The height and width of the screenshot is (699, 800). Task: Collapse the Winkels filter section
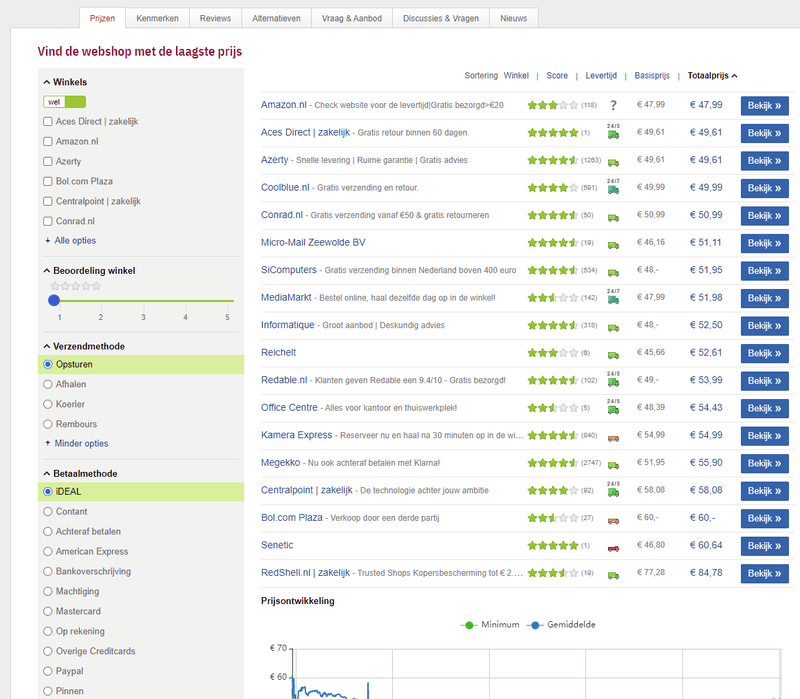[65, 82]
